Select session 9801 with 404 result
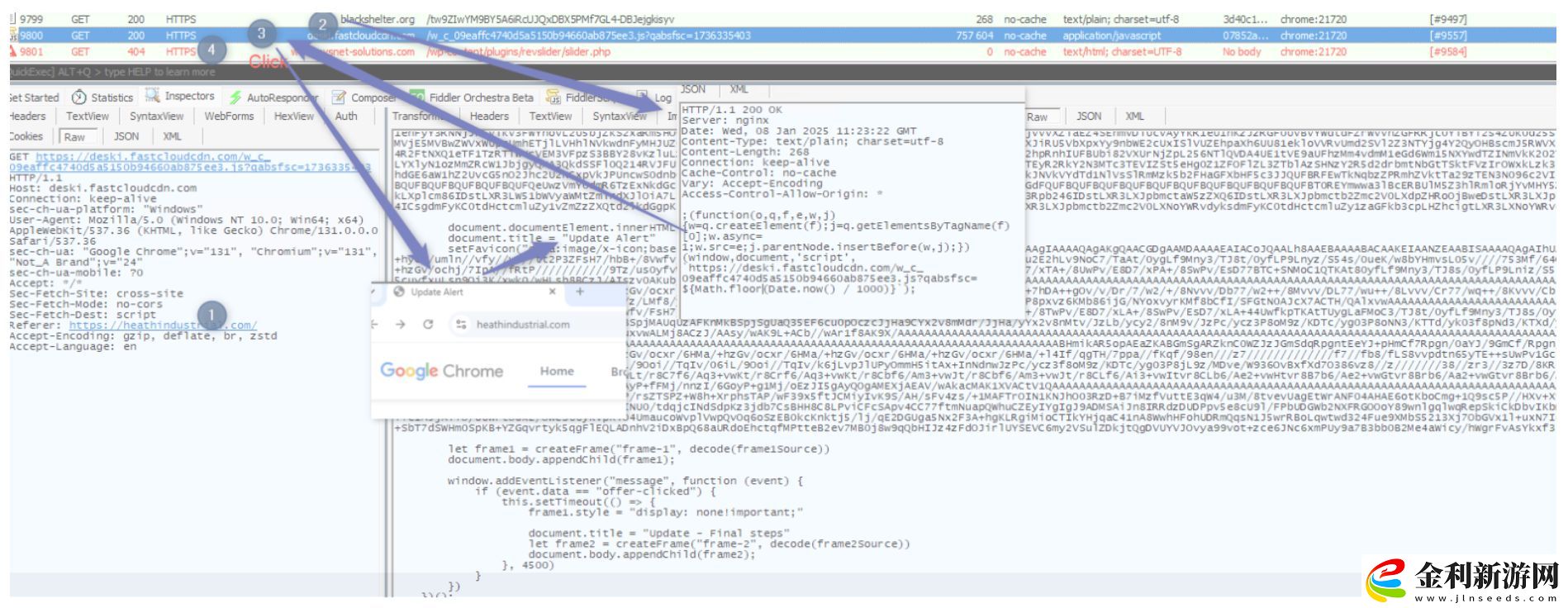The height and width of the screenshot is (608, 1568). point(781,51)
